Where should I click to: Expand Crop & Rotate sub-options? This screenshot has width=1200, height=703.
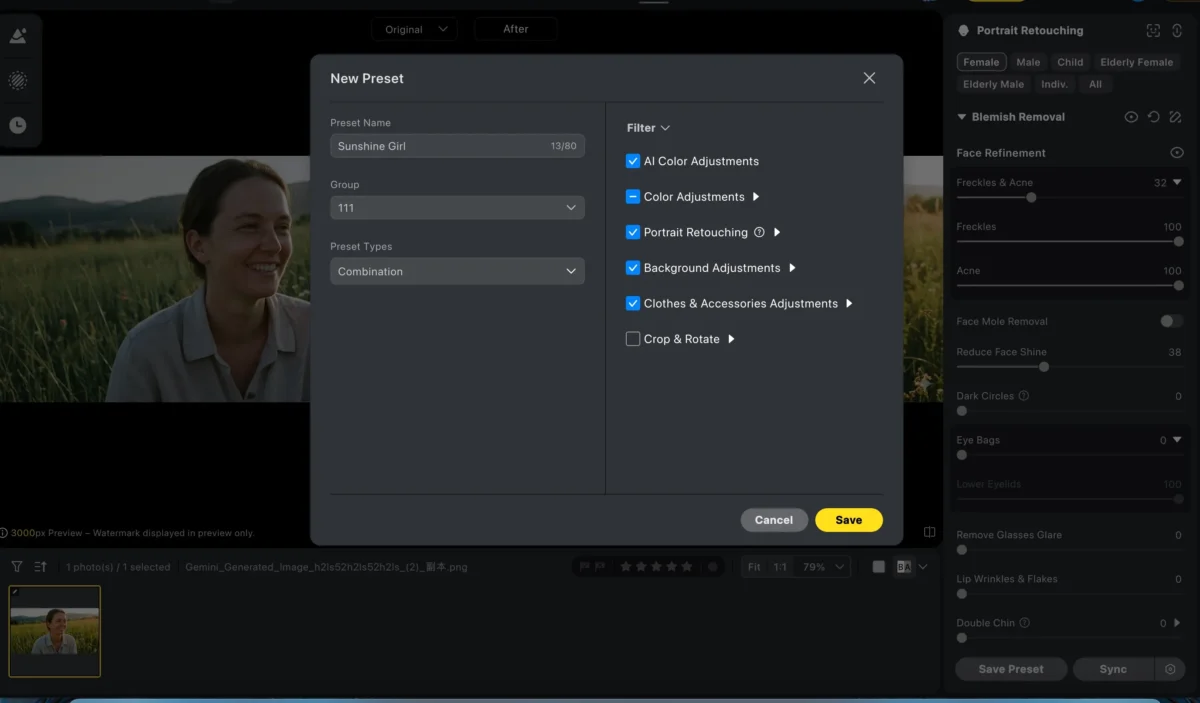tap(731, 339)
